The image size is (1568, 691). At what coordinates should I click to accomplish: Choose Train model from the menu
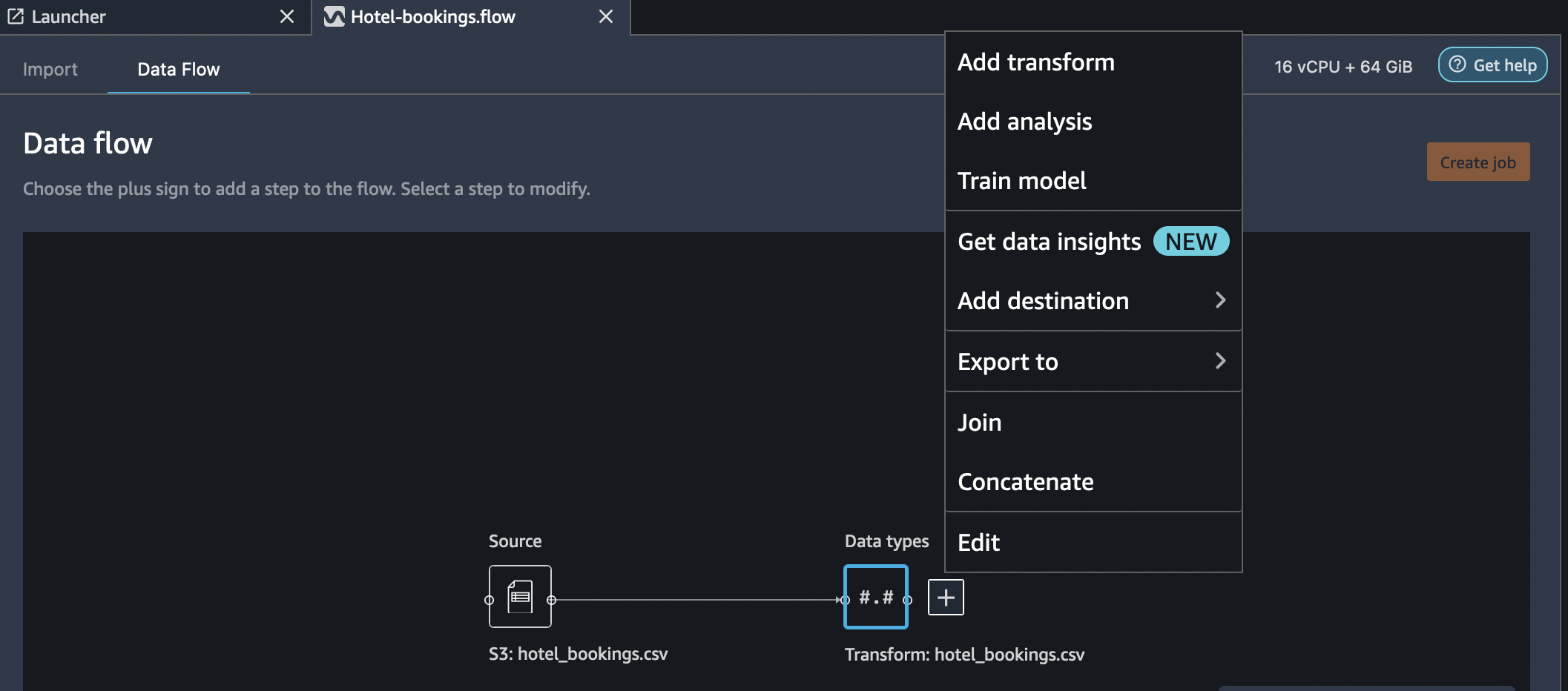[1023, 180]
